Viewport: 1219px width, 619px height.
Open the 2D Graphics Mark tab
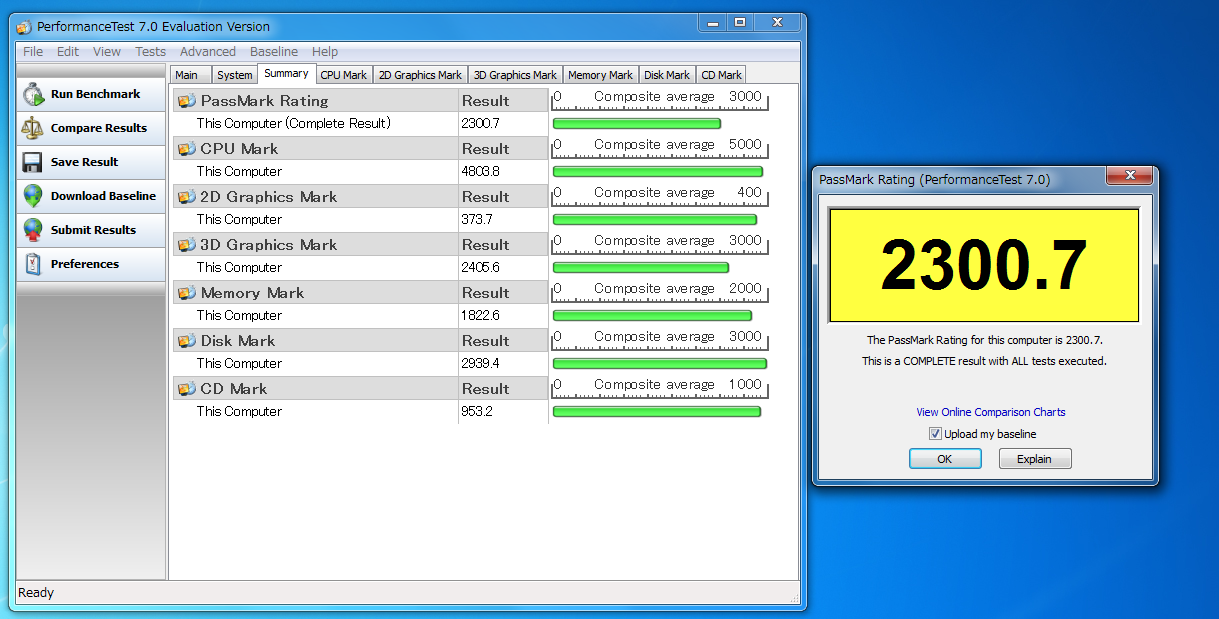pos(421,75)
